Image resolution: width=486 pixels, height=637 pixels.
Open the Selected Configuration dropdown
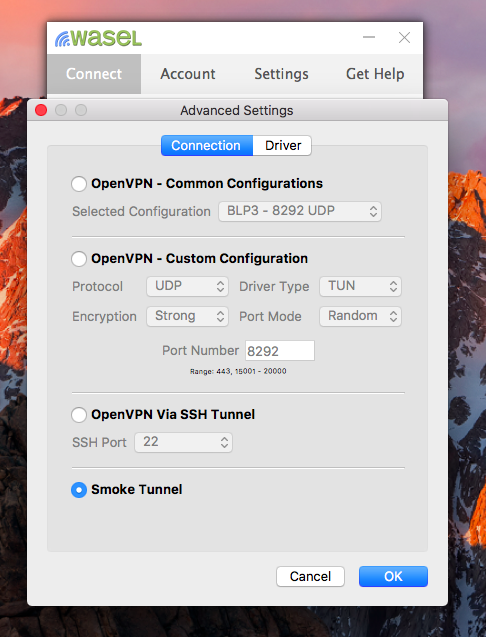300,211
